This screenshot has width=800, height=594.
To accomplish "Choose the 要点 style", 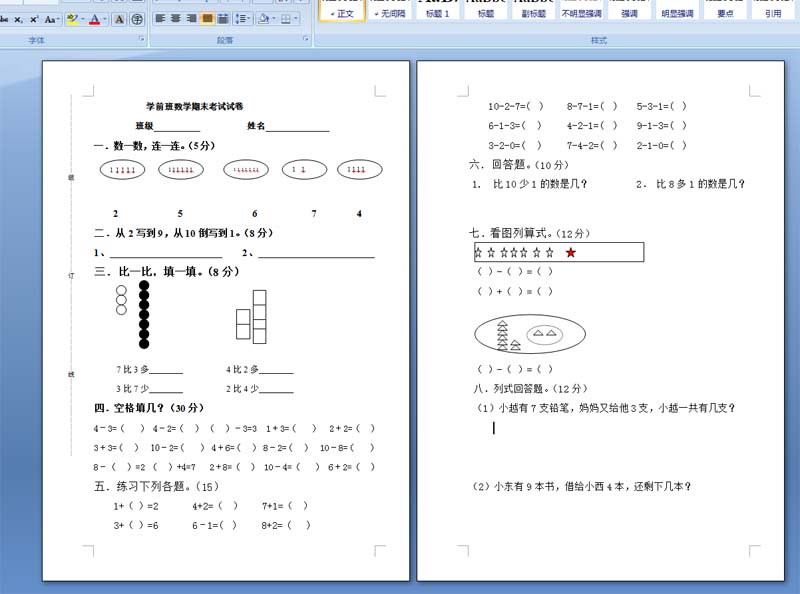I will [x=726, y=10].
